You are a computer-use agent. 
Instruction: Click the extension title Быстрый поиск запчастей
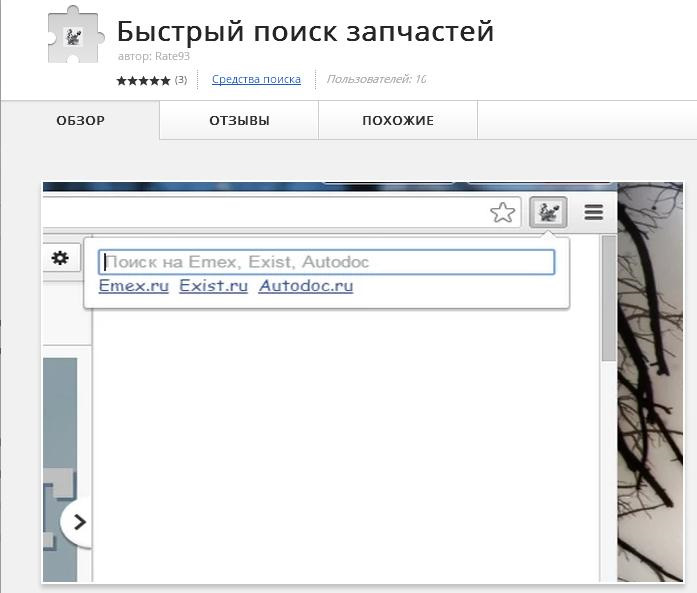305,31
